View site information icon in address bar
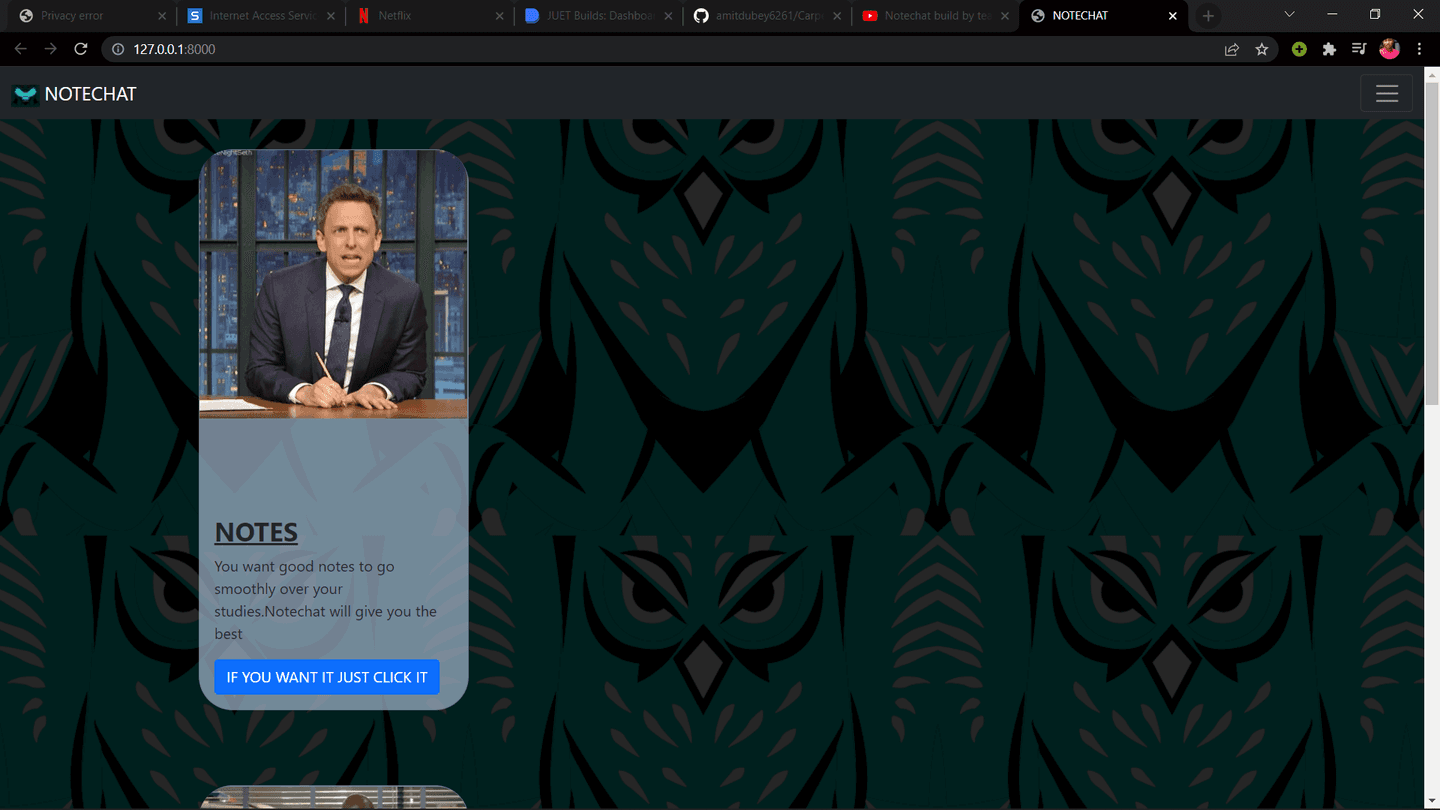The image size is (1440, 810). 117,49
